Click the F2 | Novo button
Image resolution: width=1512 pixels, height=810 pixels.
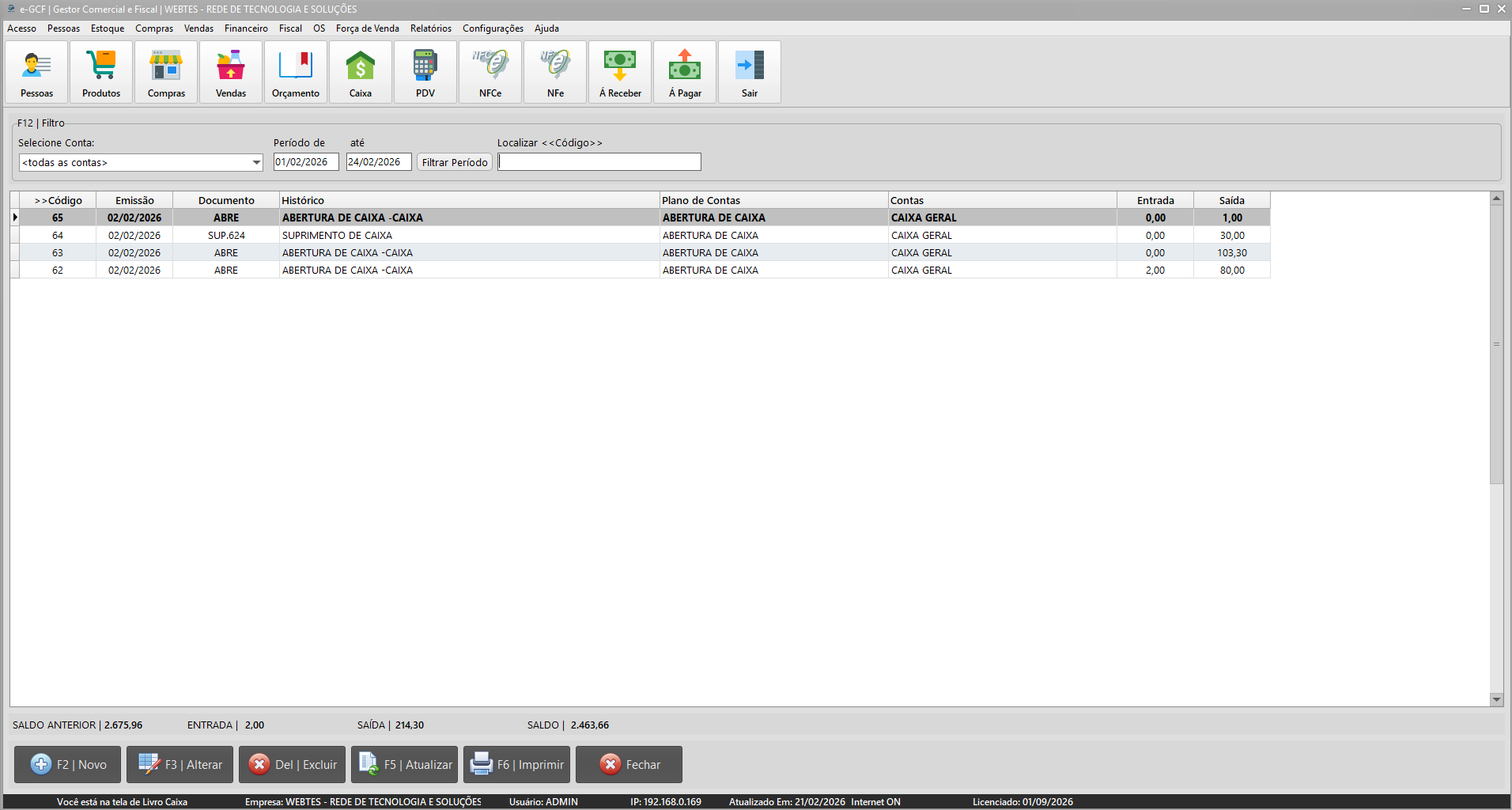coord(68,764)
